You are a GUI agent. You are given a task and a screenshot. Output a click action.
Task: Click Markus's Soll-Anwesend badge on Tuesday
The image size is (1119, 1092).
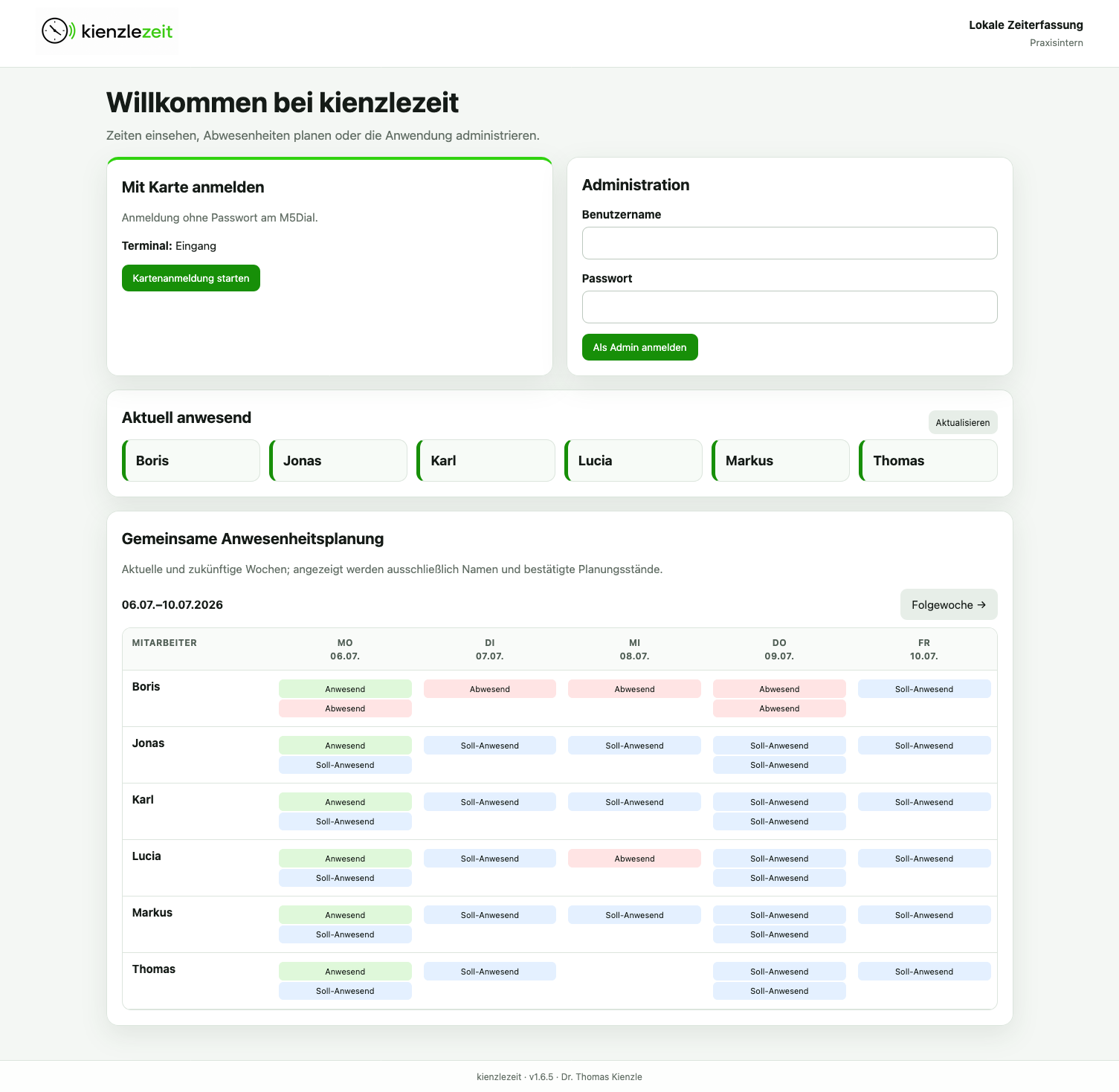(x=490, y=915)
